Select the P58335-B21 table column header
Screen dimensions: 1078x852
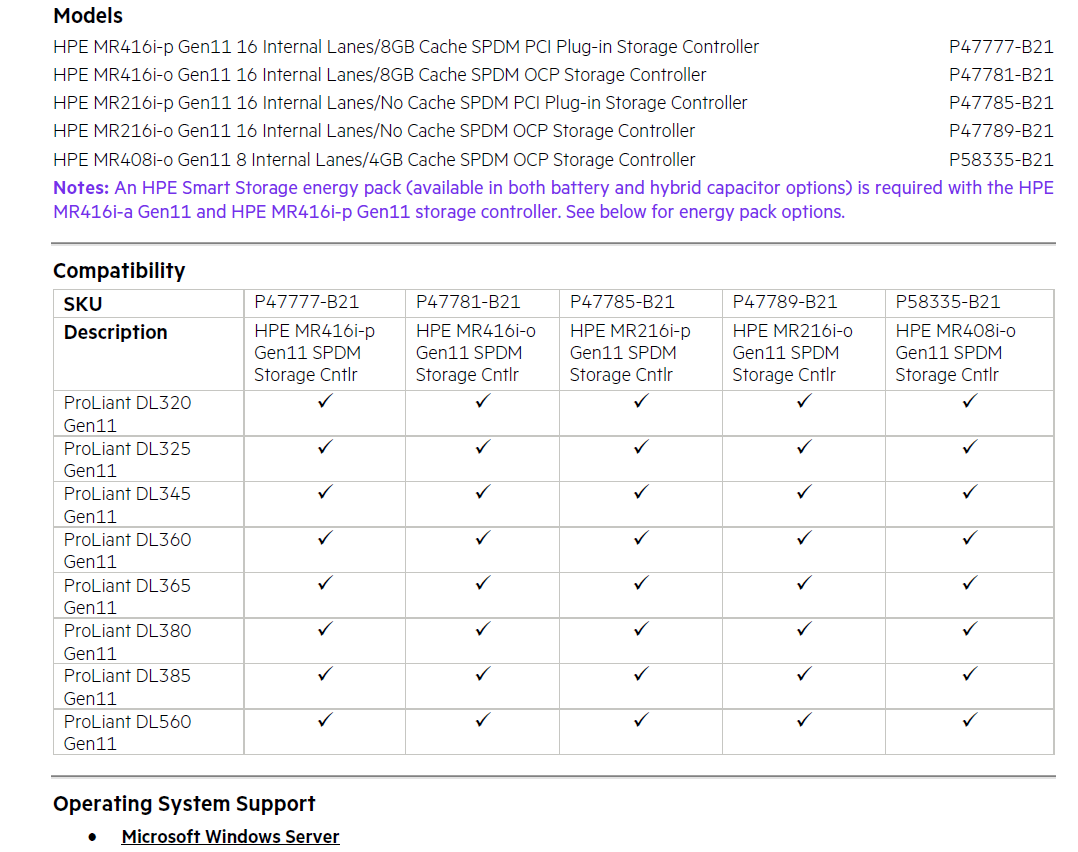click(x=947, y=302)
